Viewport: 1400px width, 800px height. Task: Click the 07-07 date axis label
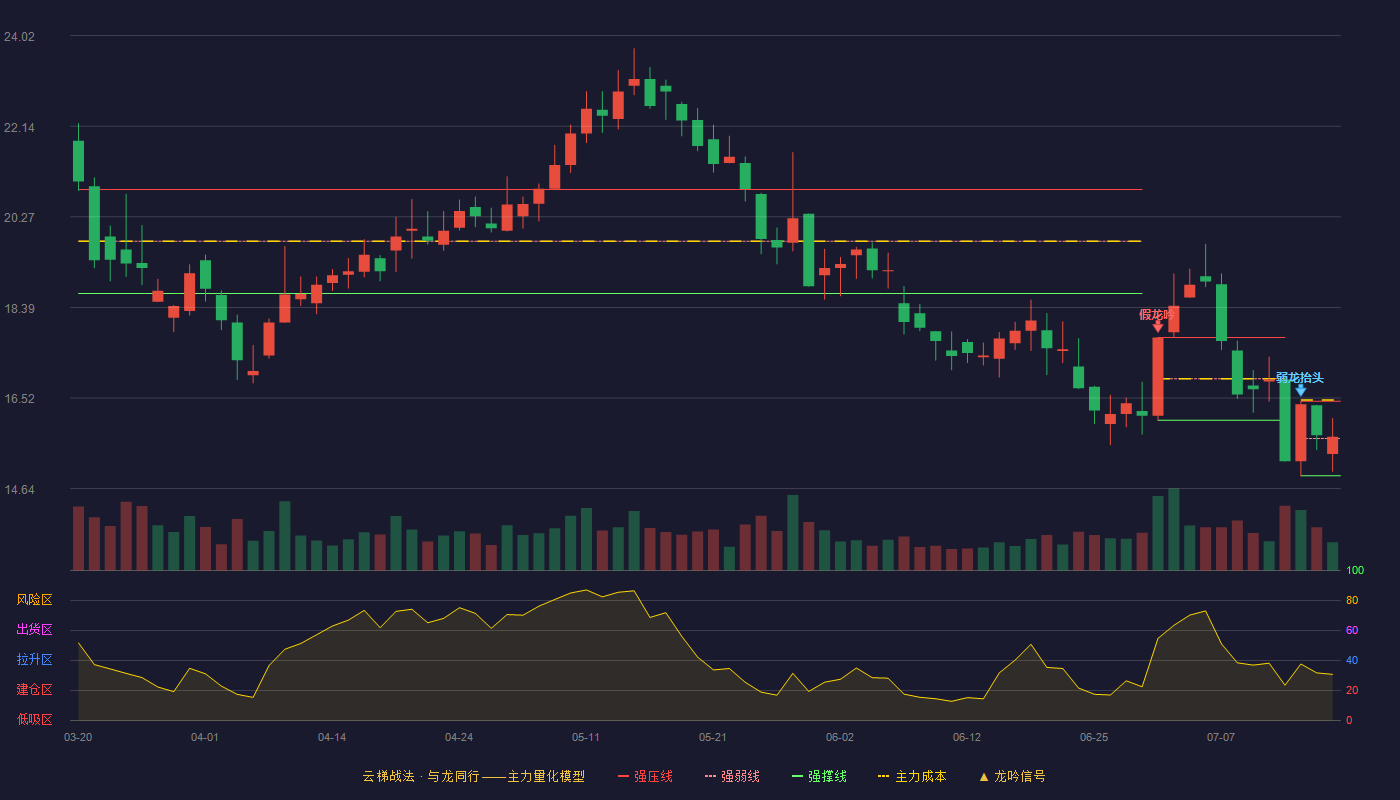click(1221, 737)
